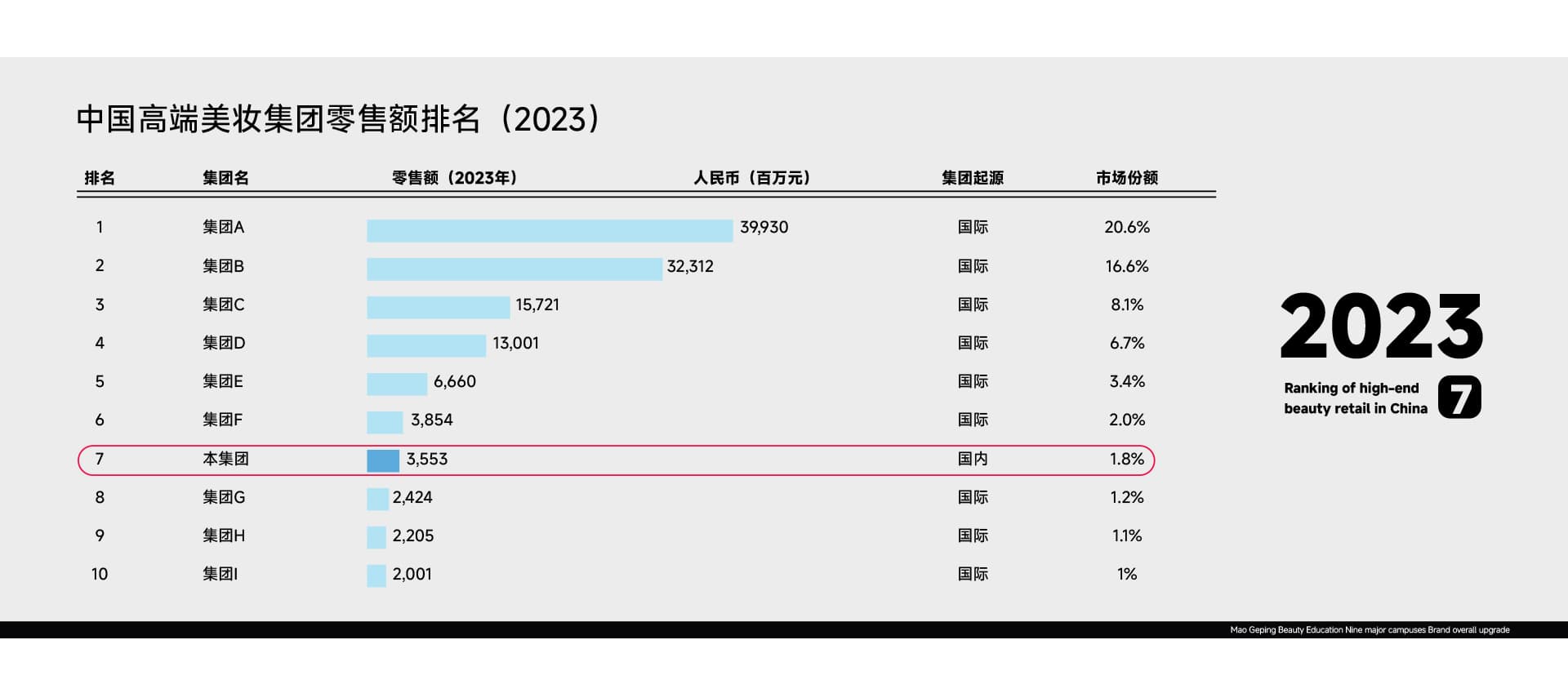Select the 20.6% market share value
The image size is (1568, 680).
[1126, 228]
